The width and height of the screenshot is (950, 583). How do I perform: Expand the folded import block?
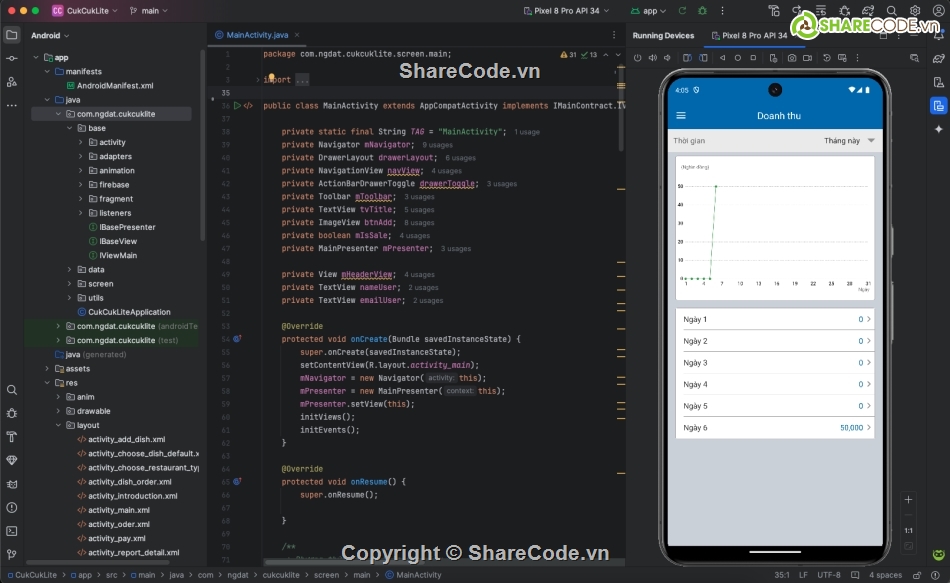[257, 79]
